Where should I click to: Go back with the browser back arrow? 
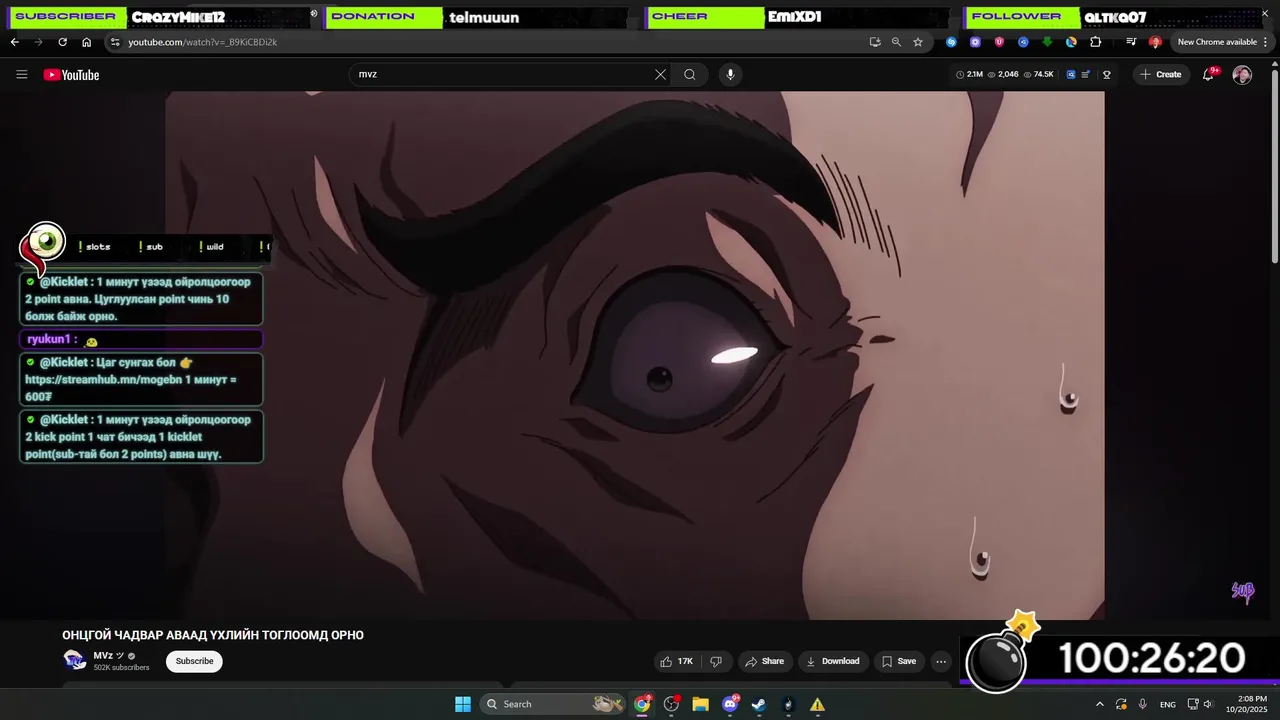coord(14,42)
